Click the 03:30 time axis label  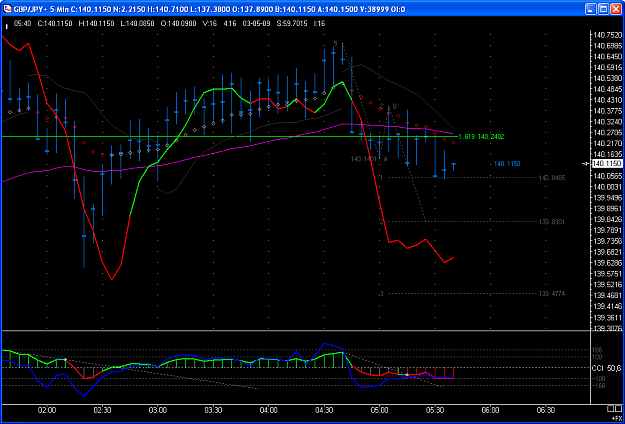(213, 409)
